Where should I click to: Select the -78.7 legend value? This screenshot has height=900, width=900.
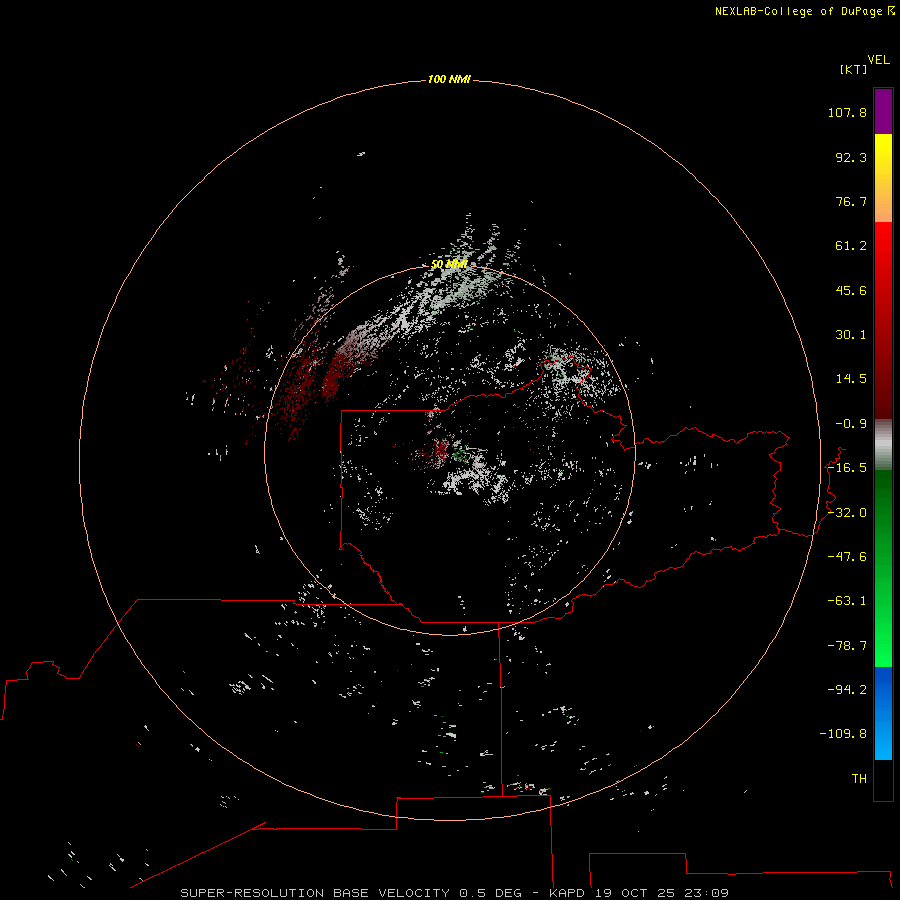[x=847, y=646]
